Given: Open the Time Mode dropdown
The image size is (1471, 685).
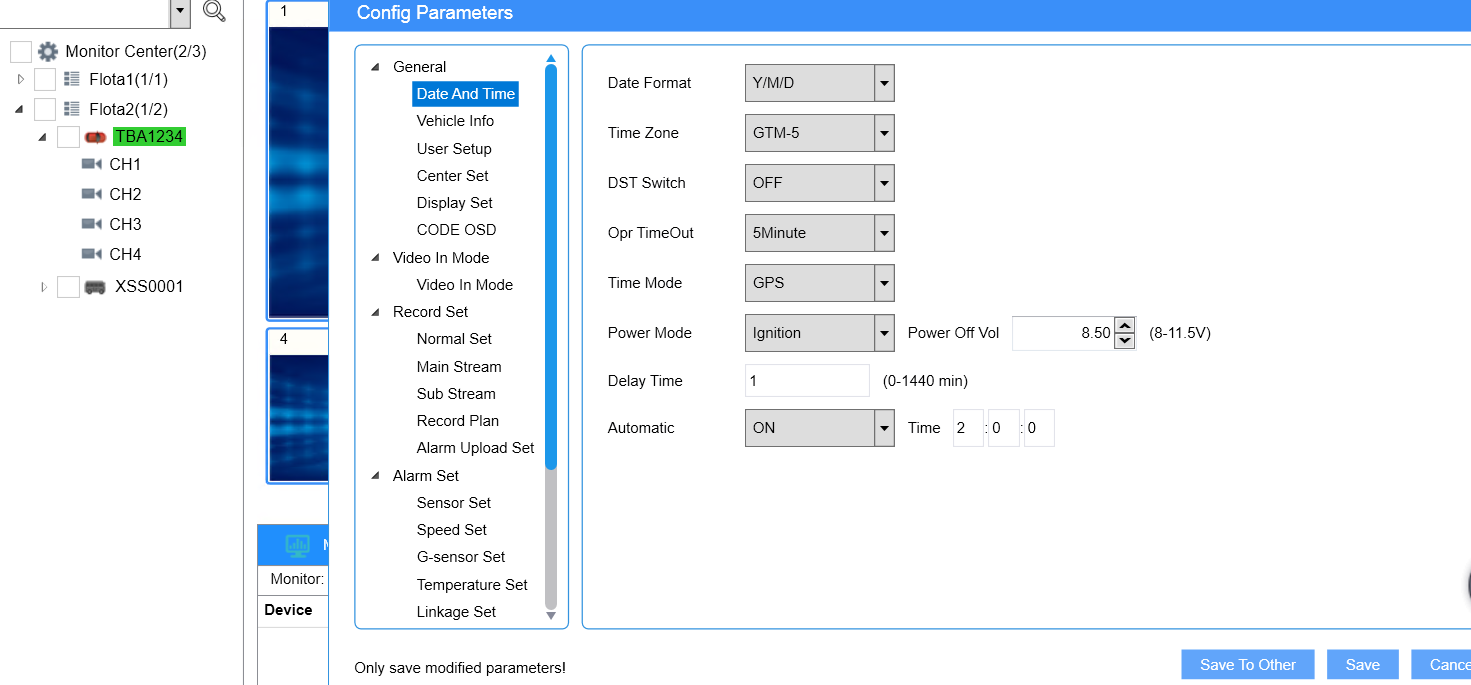Looking at the screenshot, I should [x=884, y=283].
